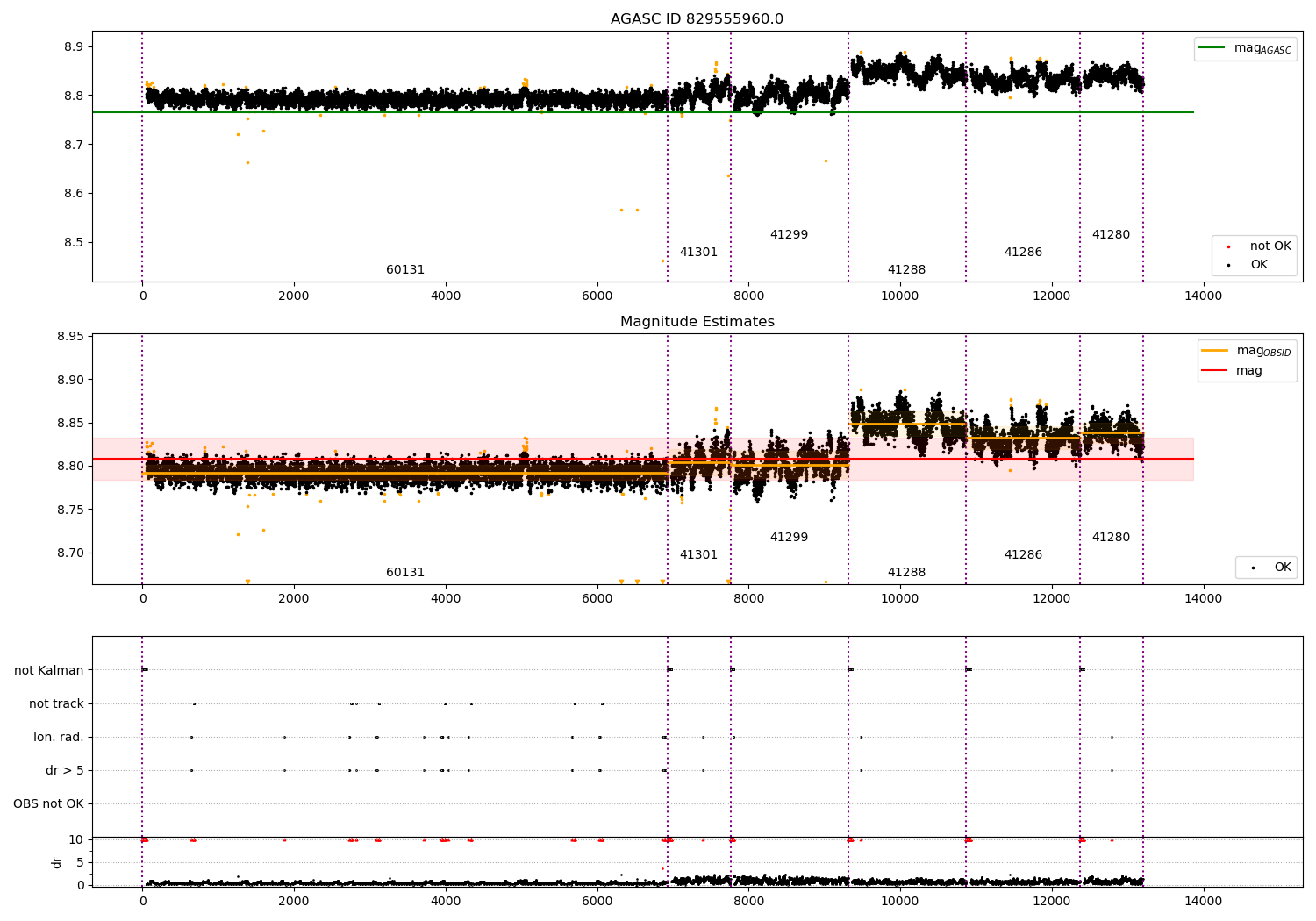The height and width of the screenshot is (921, 1316).
Task: Click the 'dr' y-axis label in bottom plot
Action: point(57,862)
